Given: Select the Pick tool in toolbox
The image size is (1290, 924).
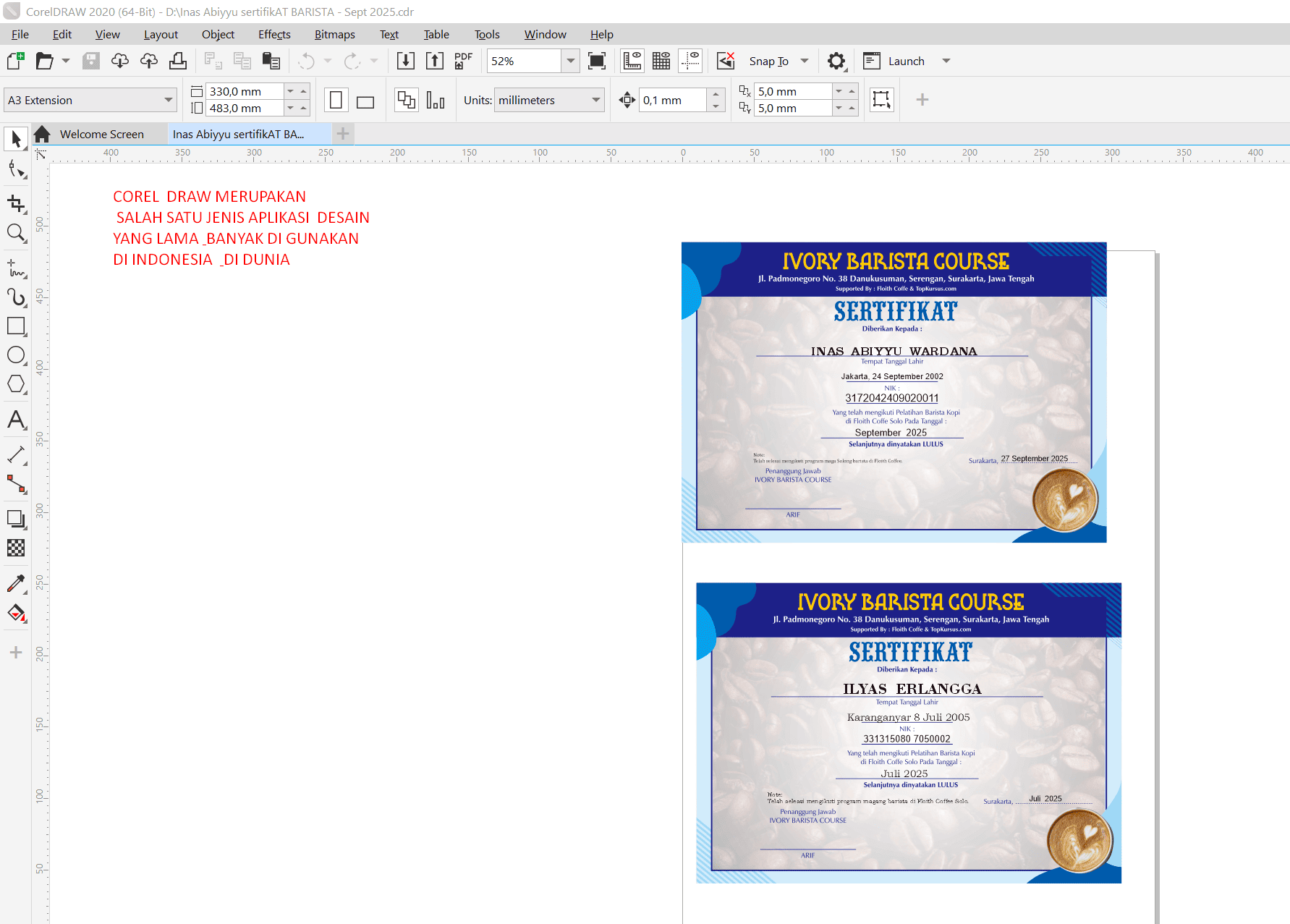Looking at the screenshot, I should tap(16, 138).
